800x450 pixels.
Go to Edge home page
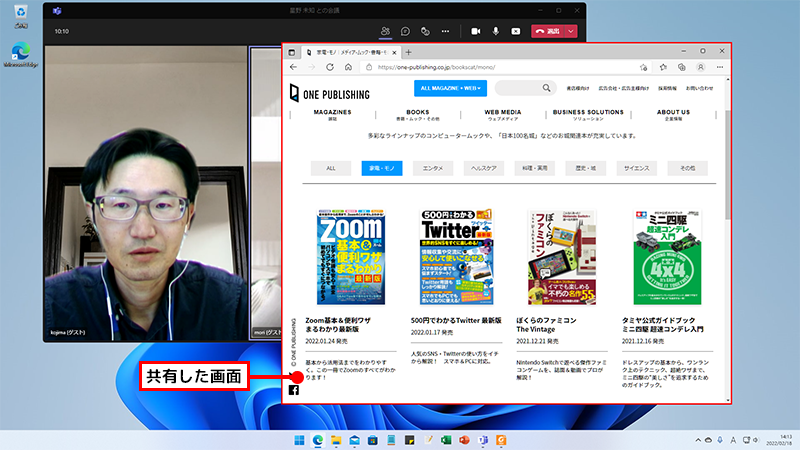tap(348, 67)
